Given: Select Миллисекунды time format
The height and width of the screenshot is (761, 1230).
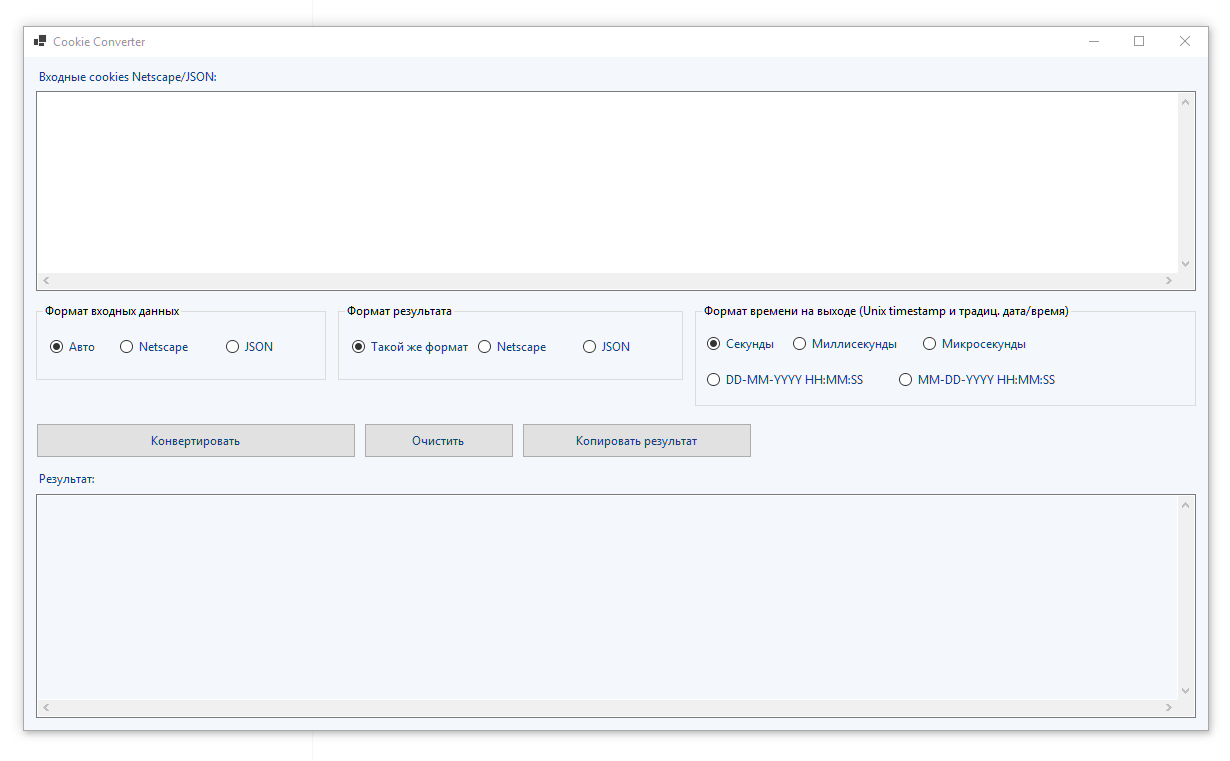Looking at the screenshot, I should pyautogui.click(x=845, y=344).
